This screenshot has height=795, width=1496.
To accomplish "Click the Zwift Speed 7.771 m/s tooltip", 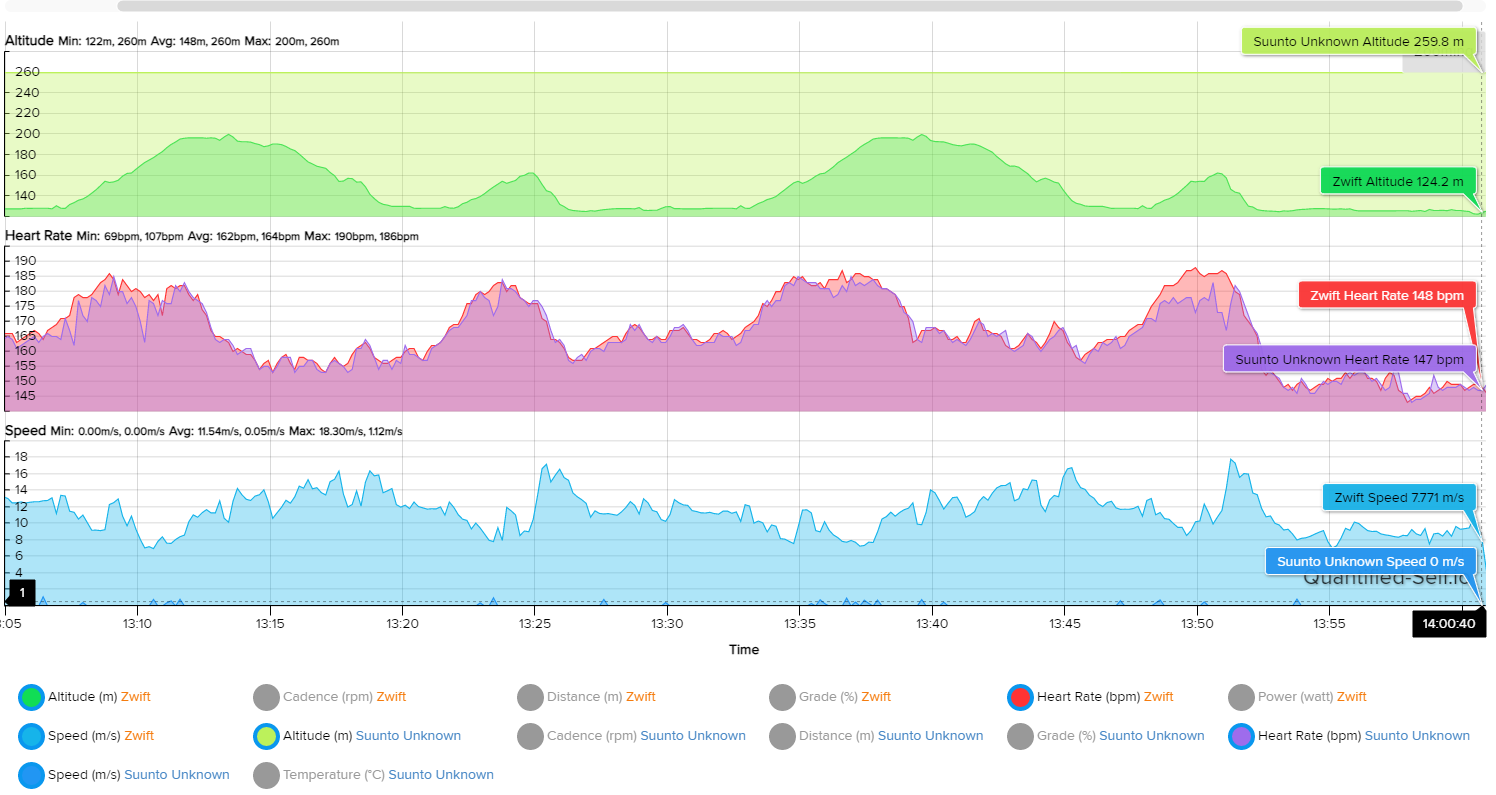I will coord(1398,497).
